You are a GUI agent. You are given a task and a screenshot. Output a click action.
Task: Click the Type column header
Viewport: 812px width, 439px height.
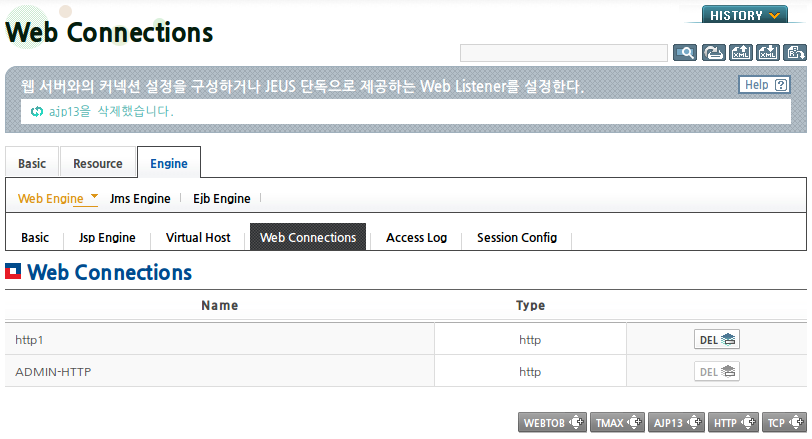(530, 305)
